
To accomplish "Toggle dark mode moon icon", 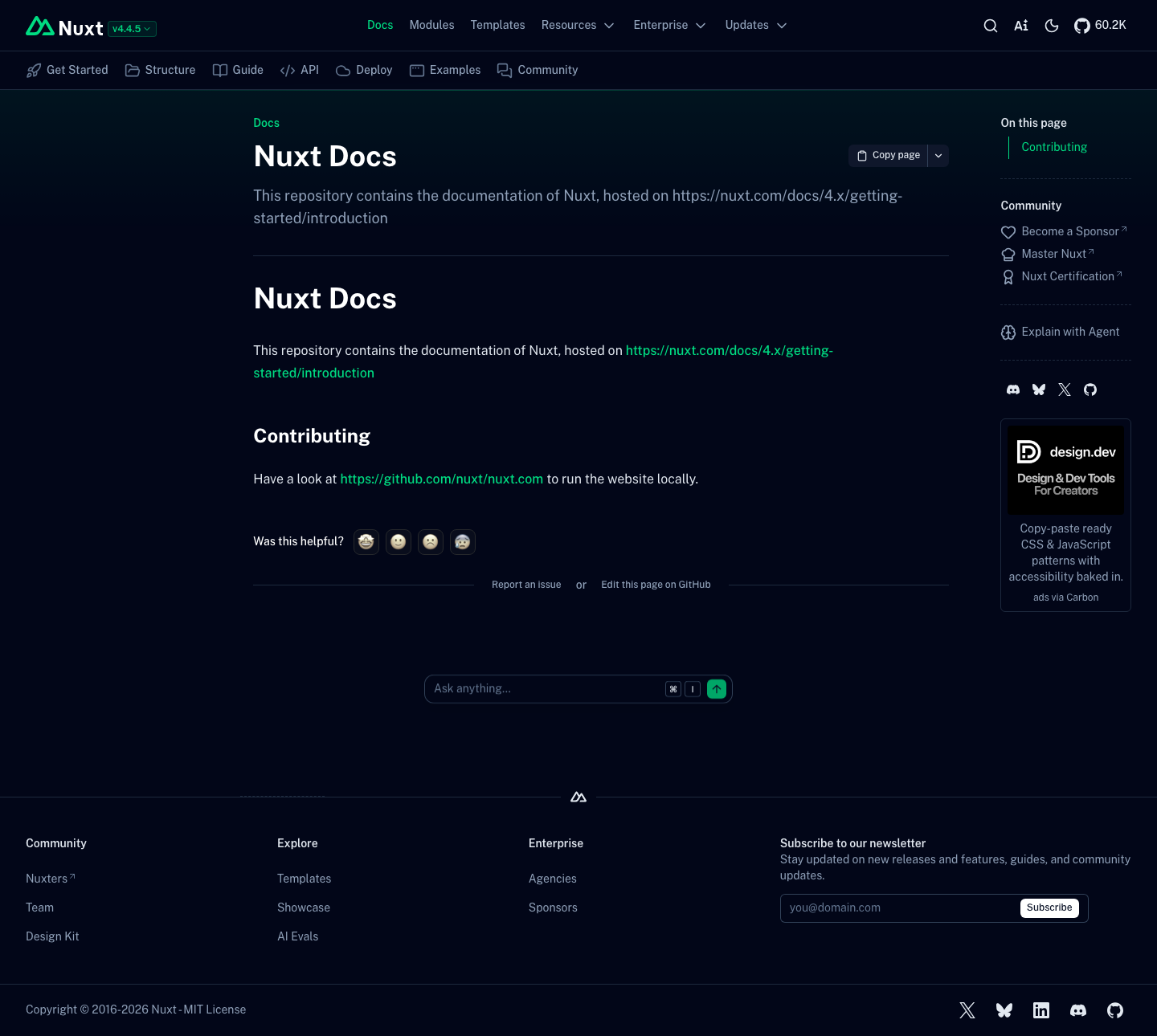I will 1052,26.
